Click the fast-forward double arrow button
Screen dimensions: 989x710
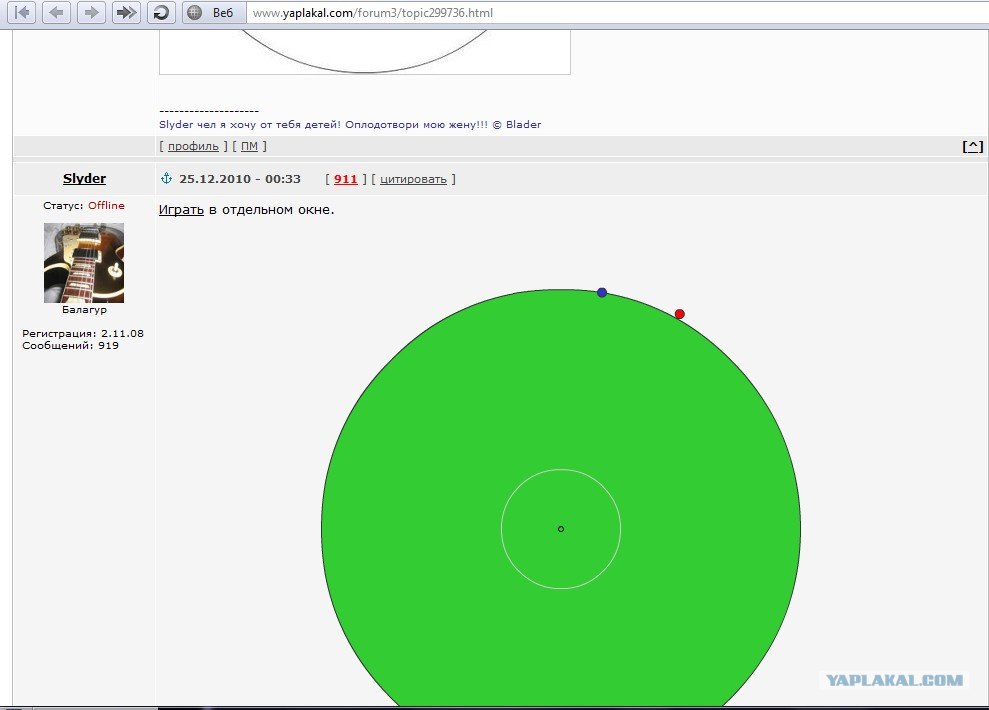coord(126,12)
